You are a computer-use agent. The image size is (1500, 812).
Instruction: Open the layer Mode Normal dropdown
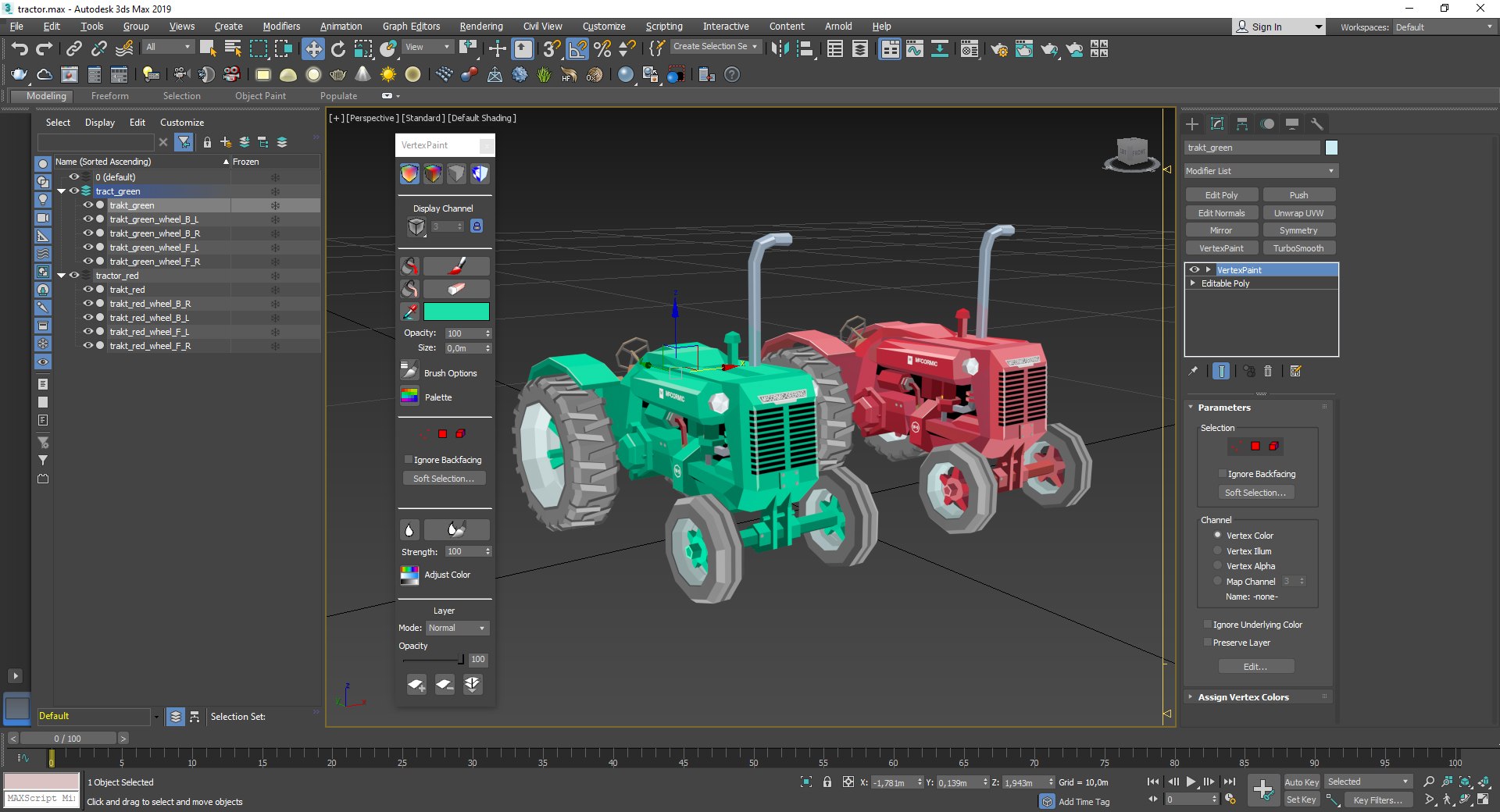[x=457, y=628]
